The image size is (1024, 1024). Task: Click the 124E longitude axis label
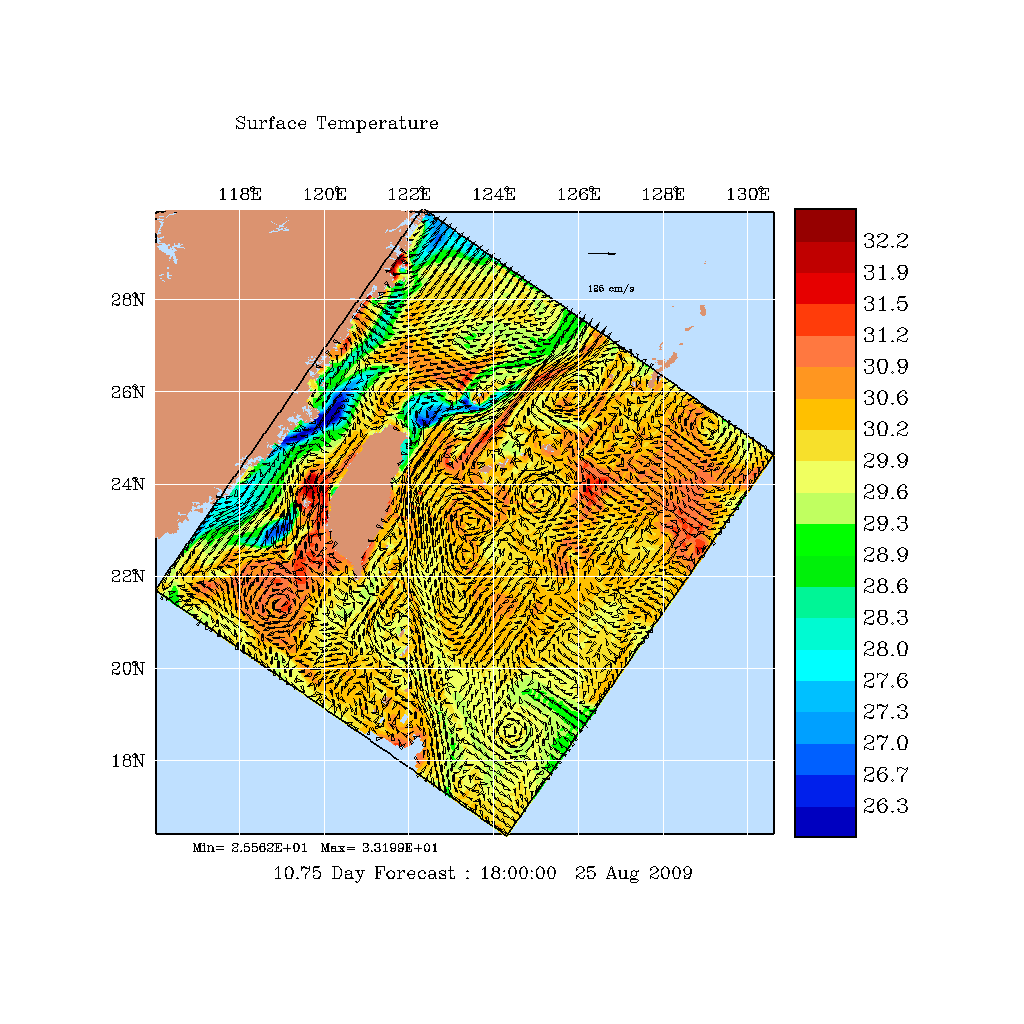[494, 195]
